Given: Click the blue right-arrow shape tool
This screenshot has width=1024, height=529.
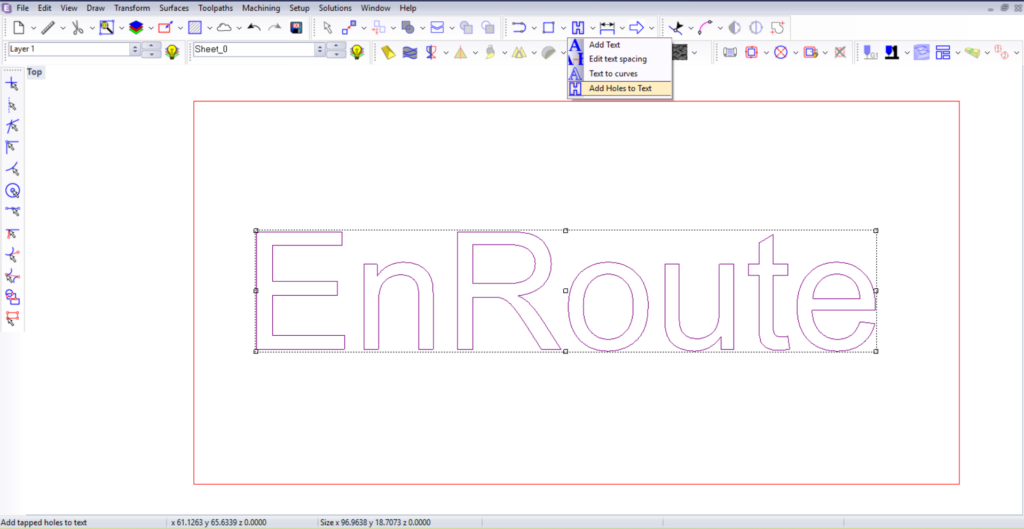Looking at the screenshot, I should (x=637, y=28).
